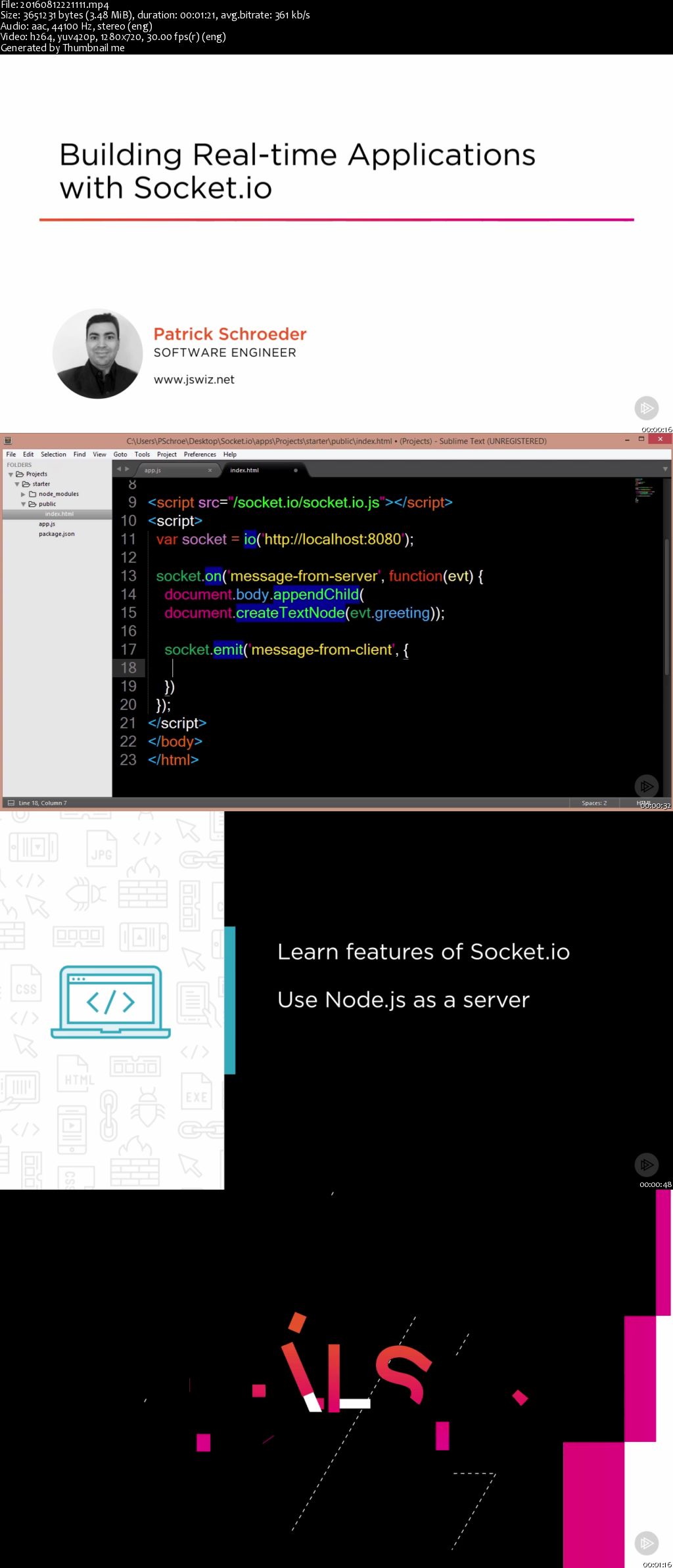The width and height of the screenshot is (673, 1568).
Task: Collapse the public folder triangle
Action: [24, 504]
